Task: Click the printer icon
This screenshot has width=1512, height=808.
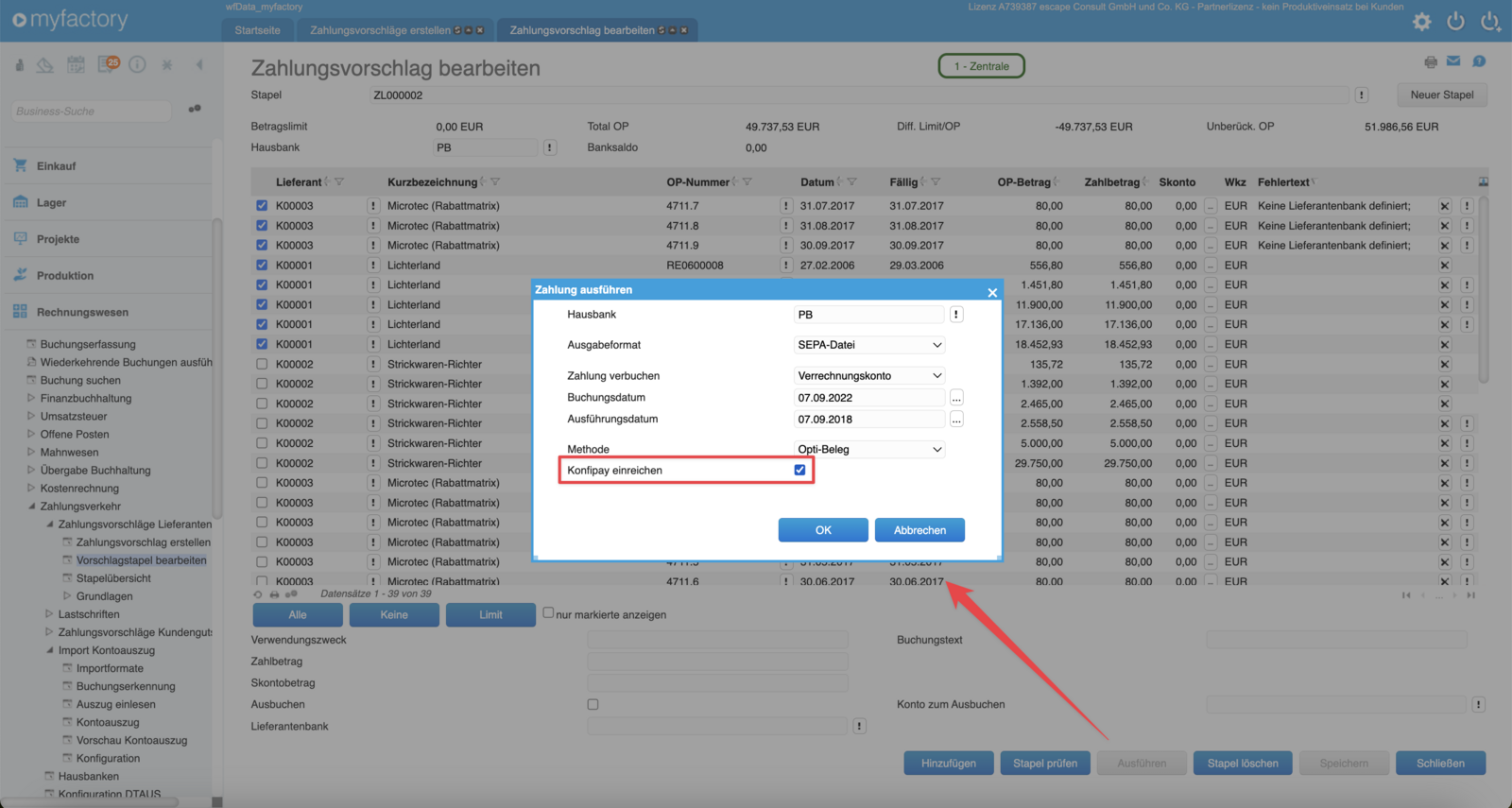Action: coord(1431,62)
